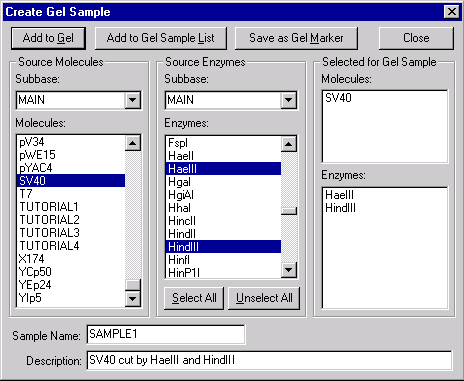The height and width of the screenshot is (381, 464).
Task: Click the Select All enzymes button
Action: pyautogui.click(x=194, y=298)
